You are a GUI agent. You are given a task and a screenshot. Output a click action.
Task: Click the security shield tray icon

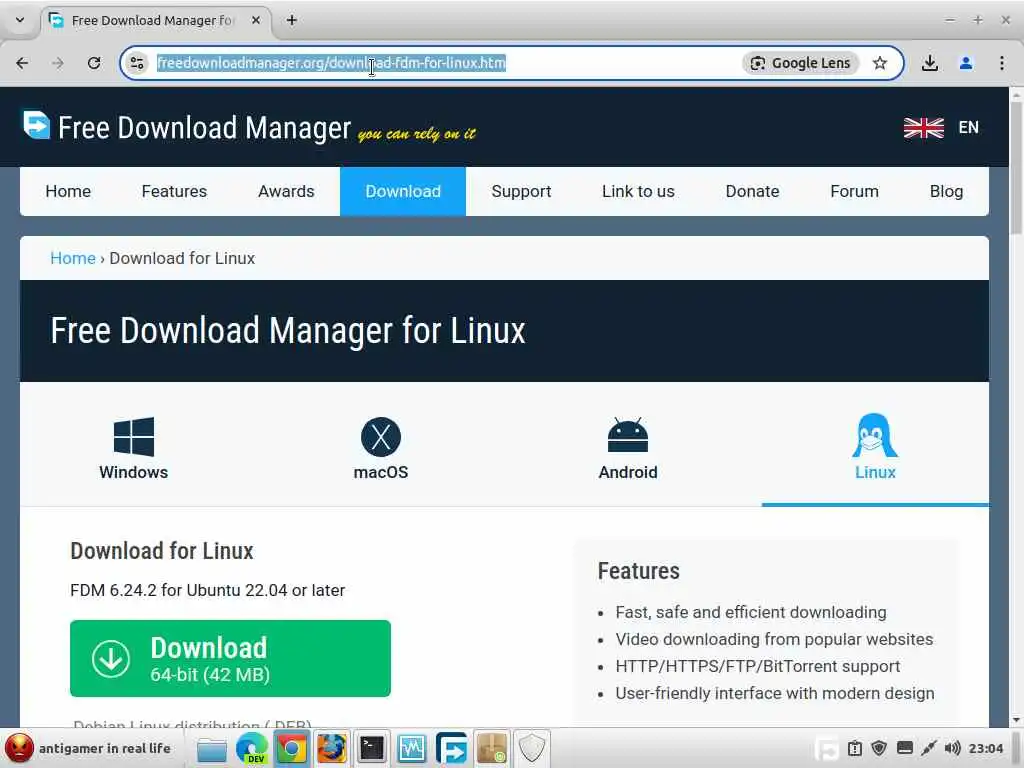pos(879,748)
